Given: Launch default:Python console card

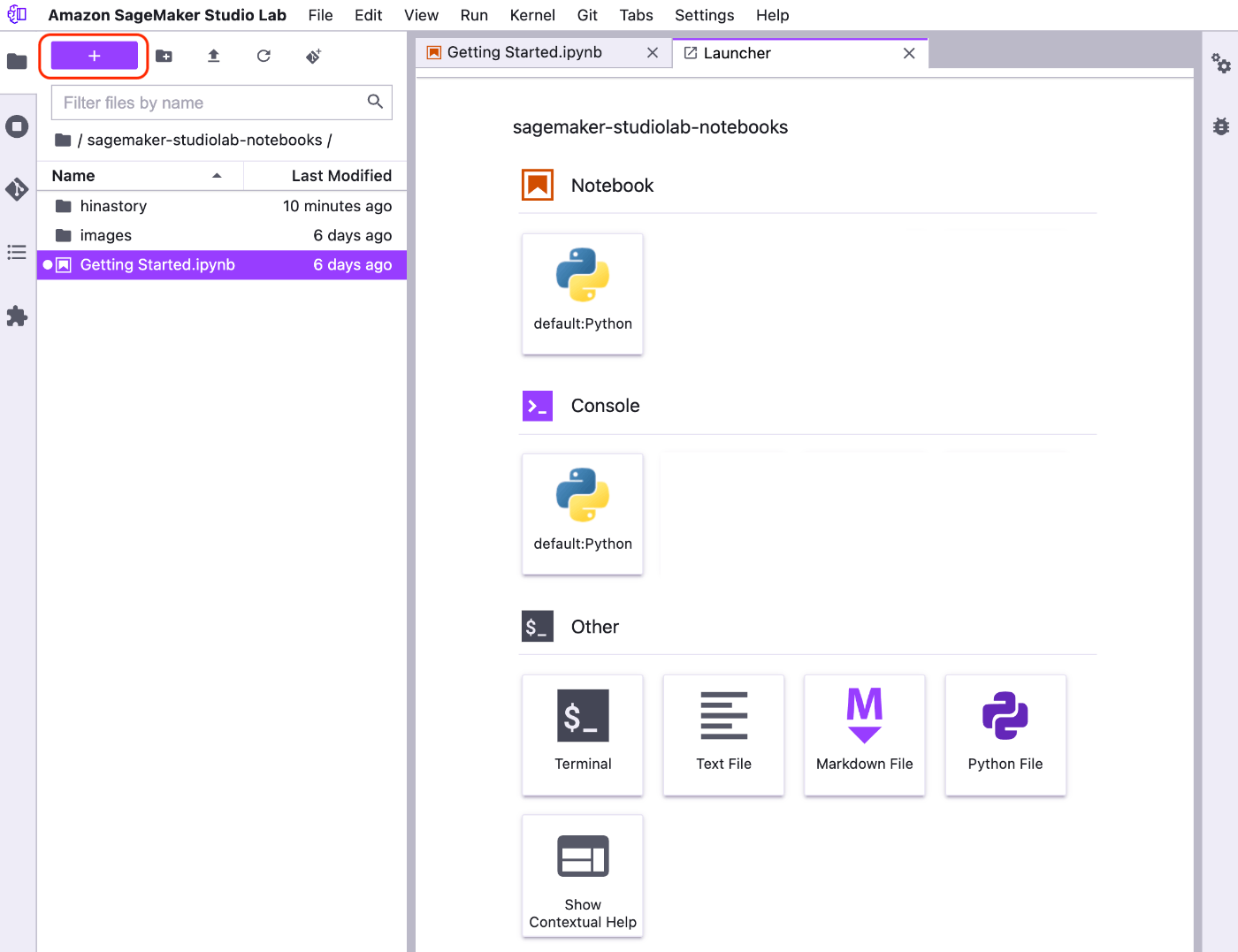Looking at the screenshot, I should [583, 514].
